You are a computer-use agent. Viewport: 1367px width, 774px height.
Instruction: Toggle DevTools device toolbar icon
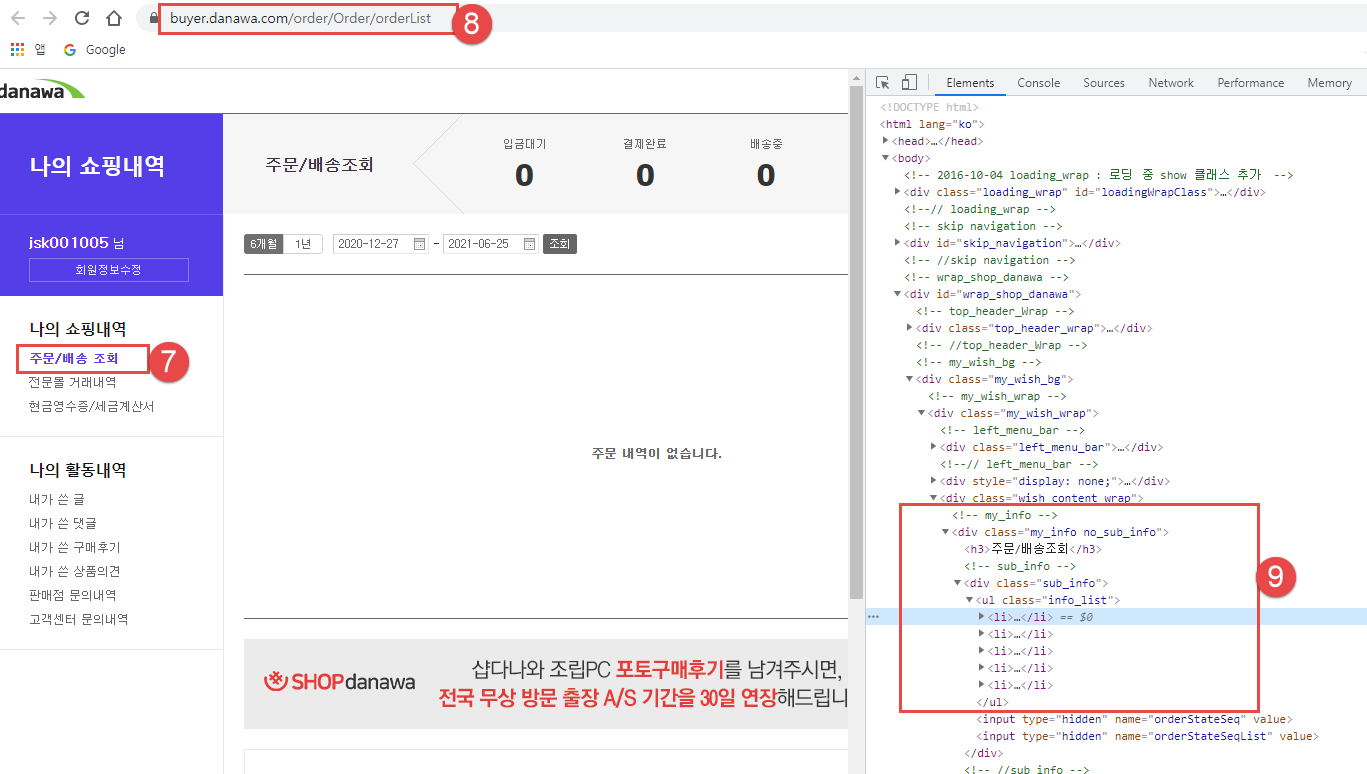click(909, 83)
